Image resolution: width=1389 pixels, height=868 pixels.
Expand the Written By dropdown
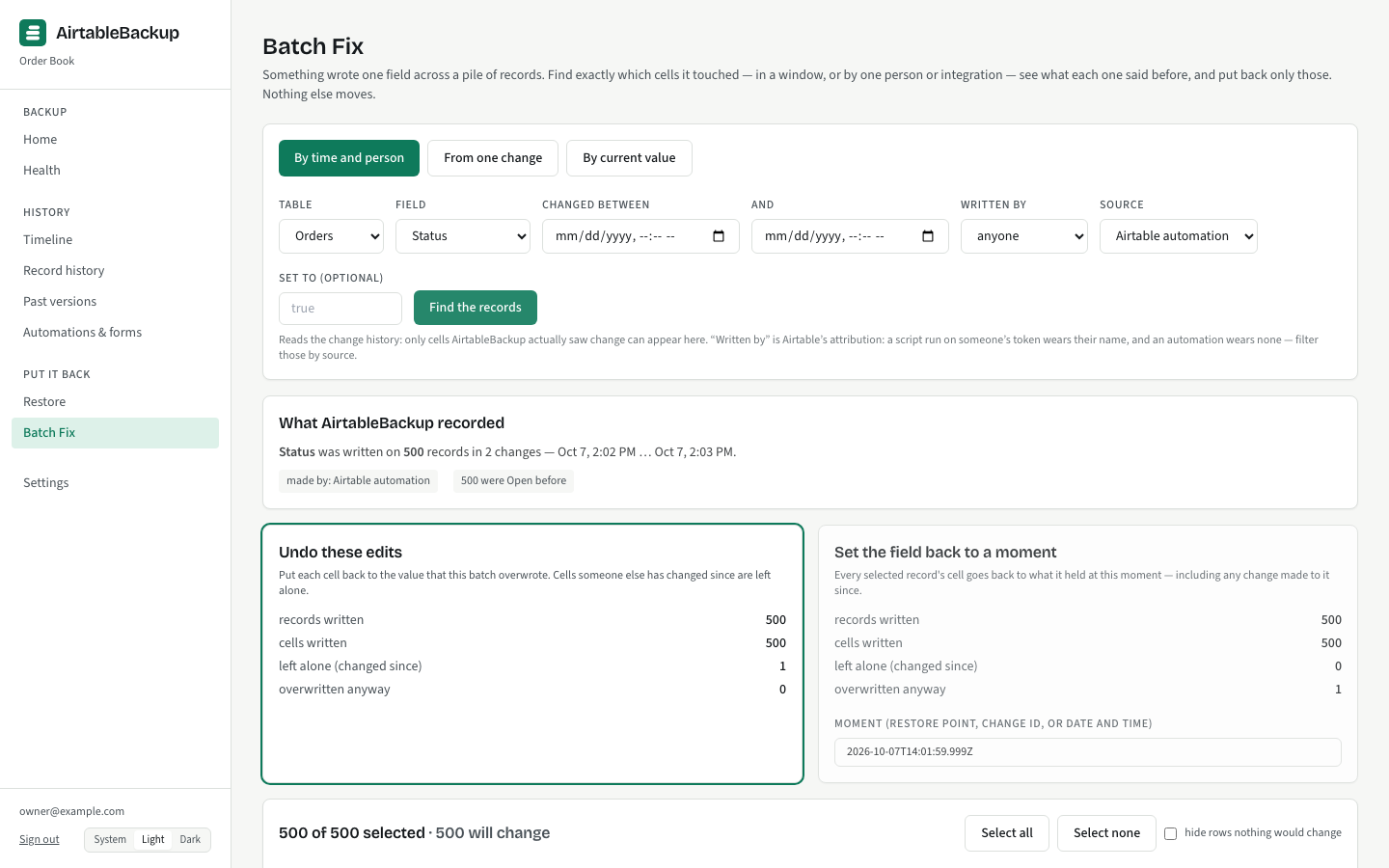[x=1024, y=236]
